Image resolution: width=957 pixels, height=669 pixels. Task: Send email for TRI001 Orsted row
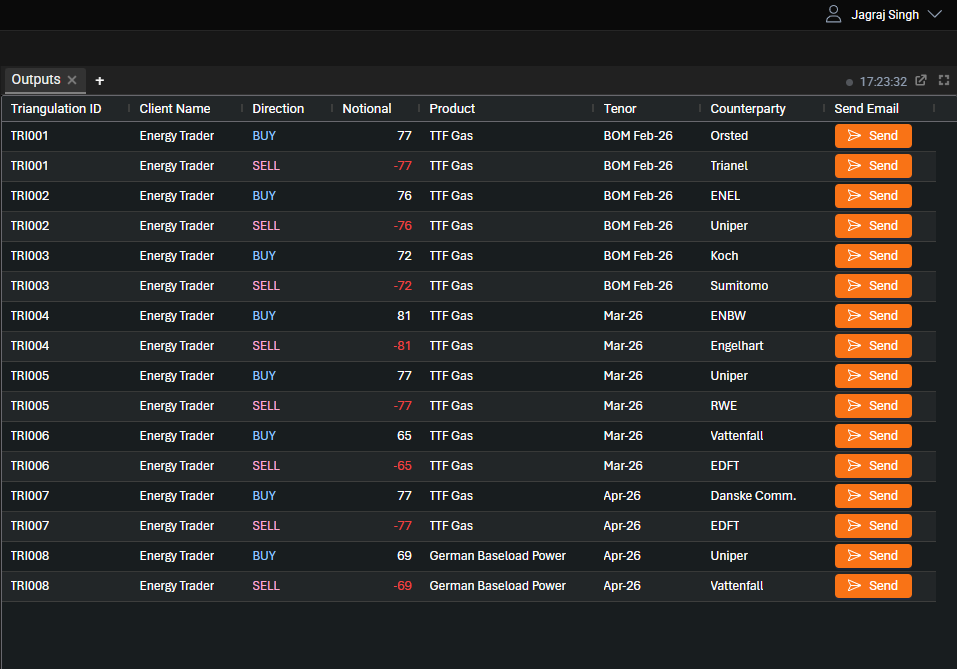(x=872, y=136)
